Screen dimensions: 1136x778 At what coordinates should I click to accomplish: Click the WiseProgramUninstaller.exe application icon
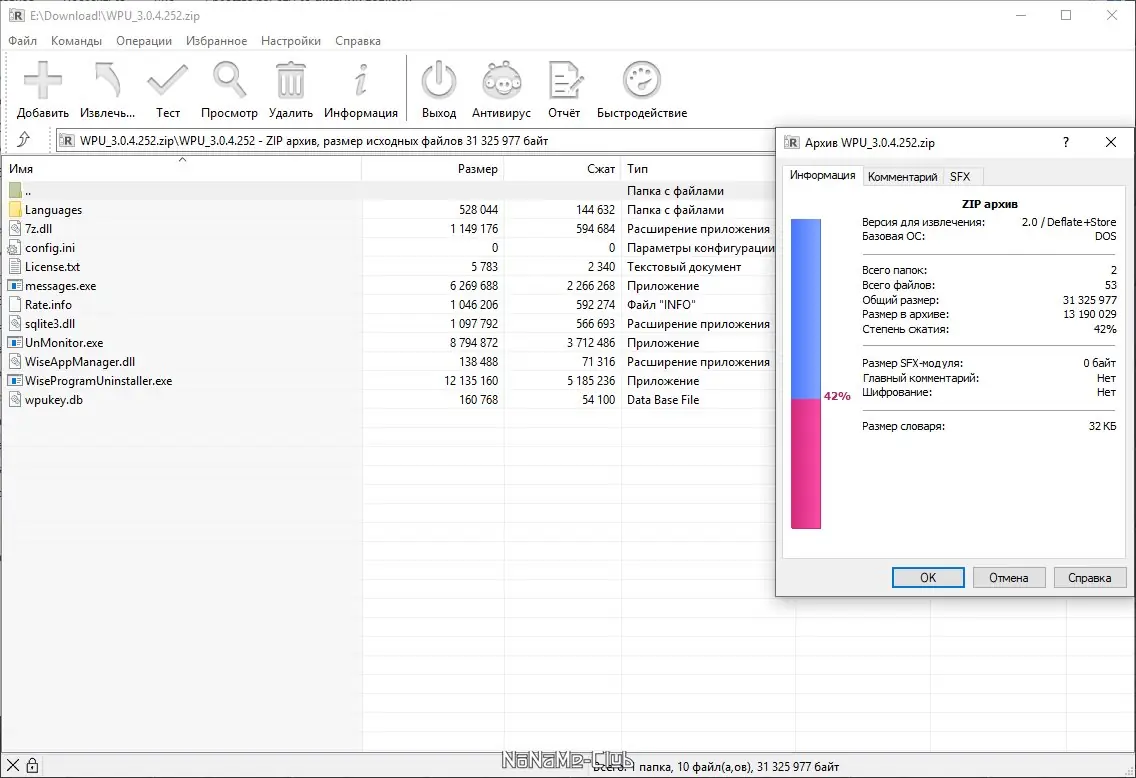click(x=15, y=380)
